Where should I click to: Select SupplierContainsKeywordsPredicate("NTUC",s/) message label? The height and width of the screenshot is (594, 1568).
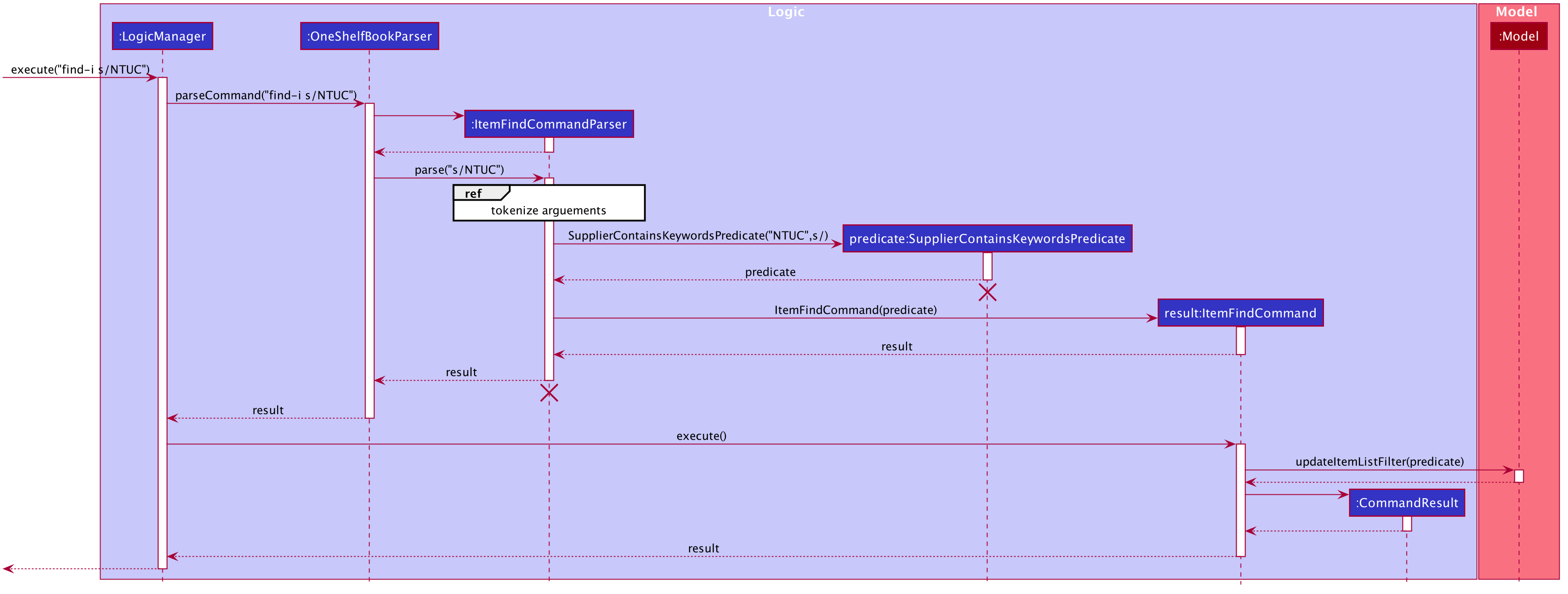coord(698,235)
